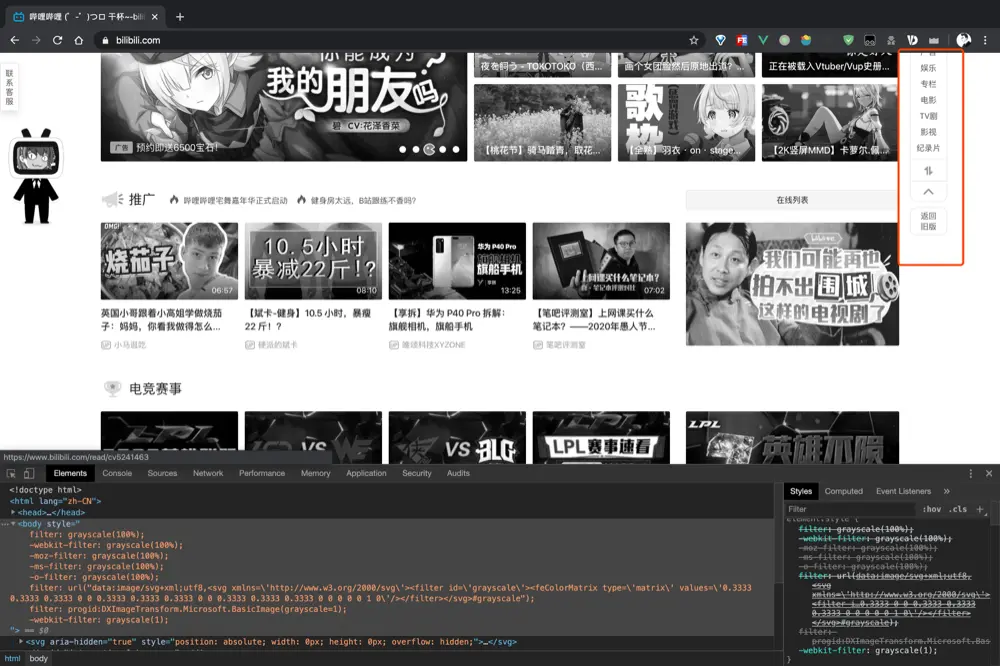Open the FE extension icon
Screen dimensions: 1000x666
point(742,40)
